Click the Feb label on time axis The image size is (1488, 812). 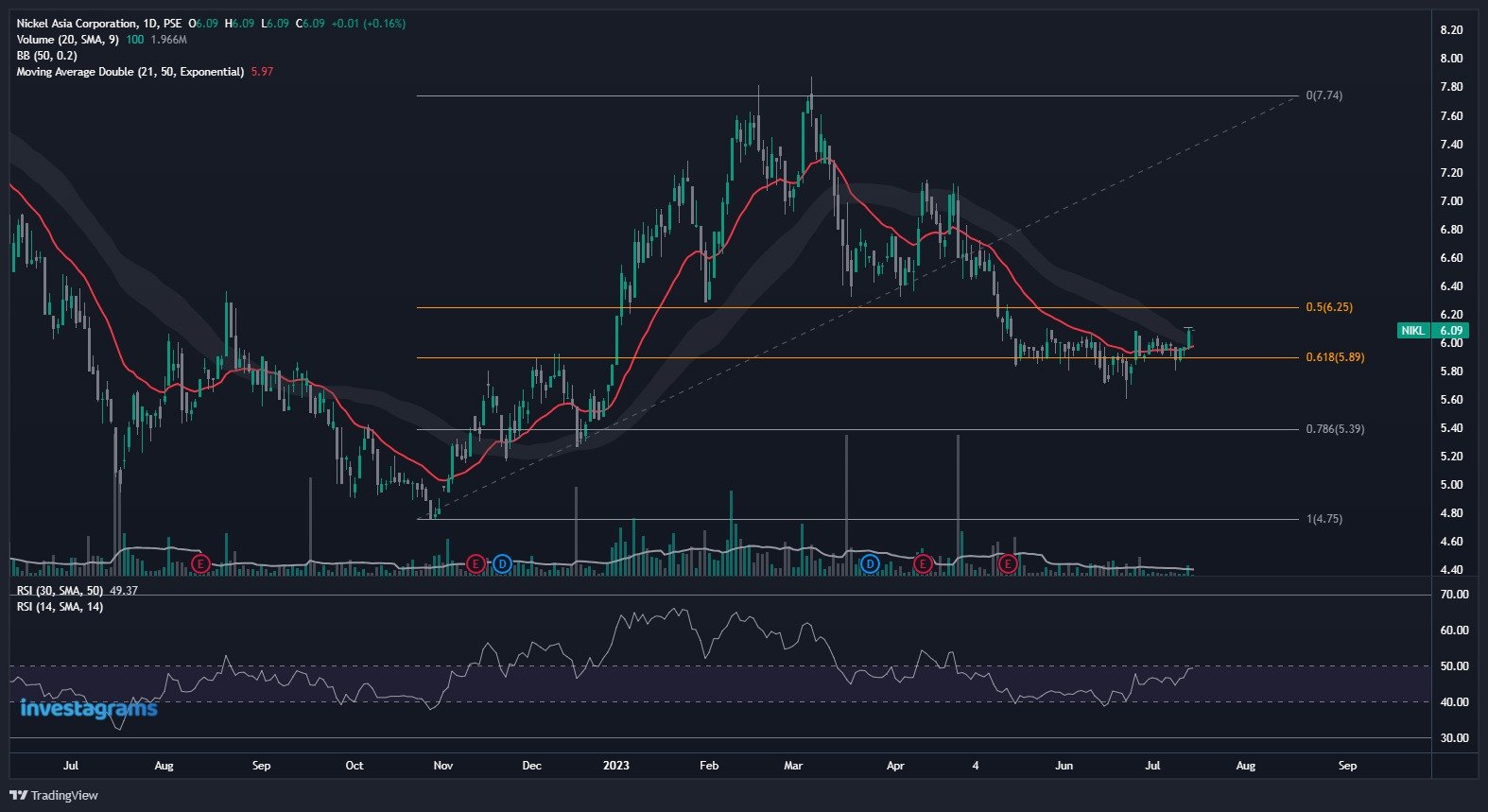coord(709,766)
